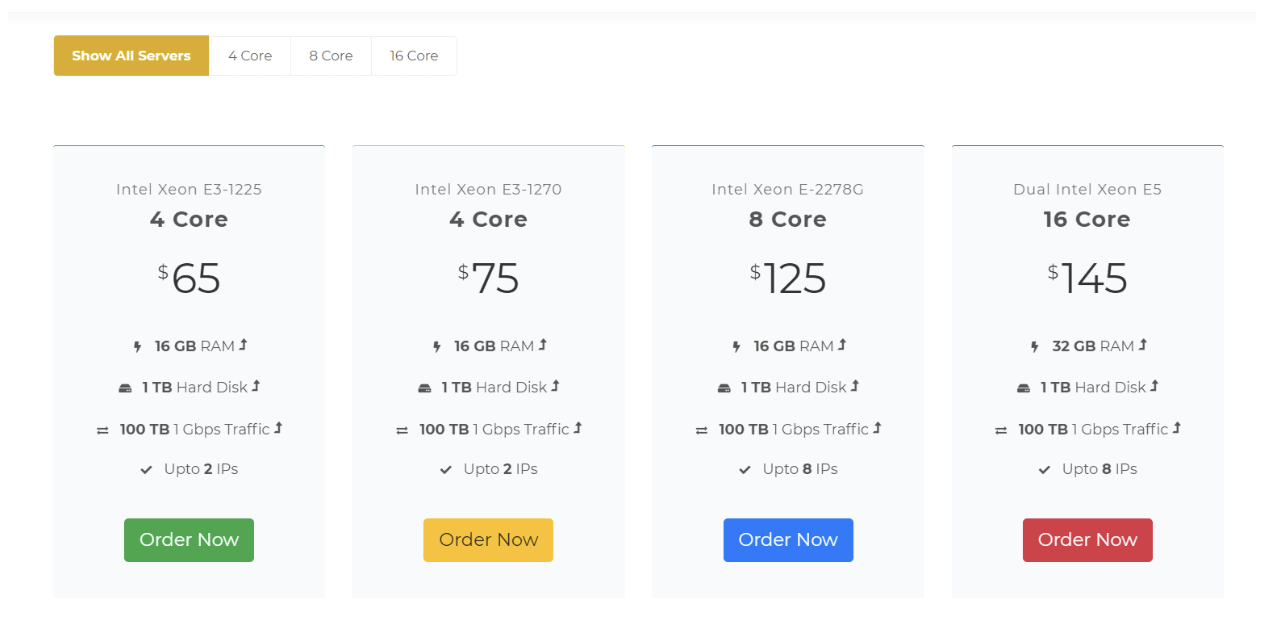Order the $145 Dual Xeon E5 server

click(1087, 540)
